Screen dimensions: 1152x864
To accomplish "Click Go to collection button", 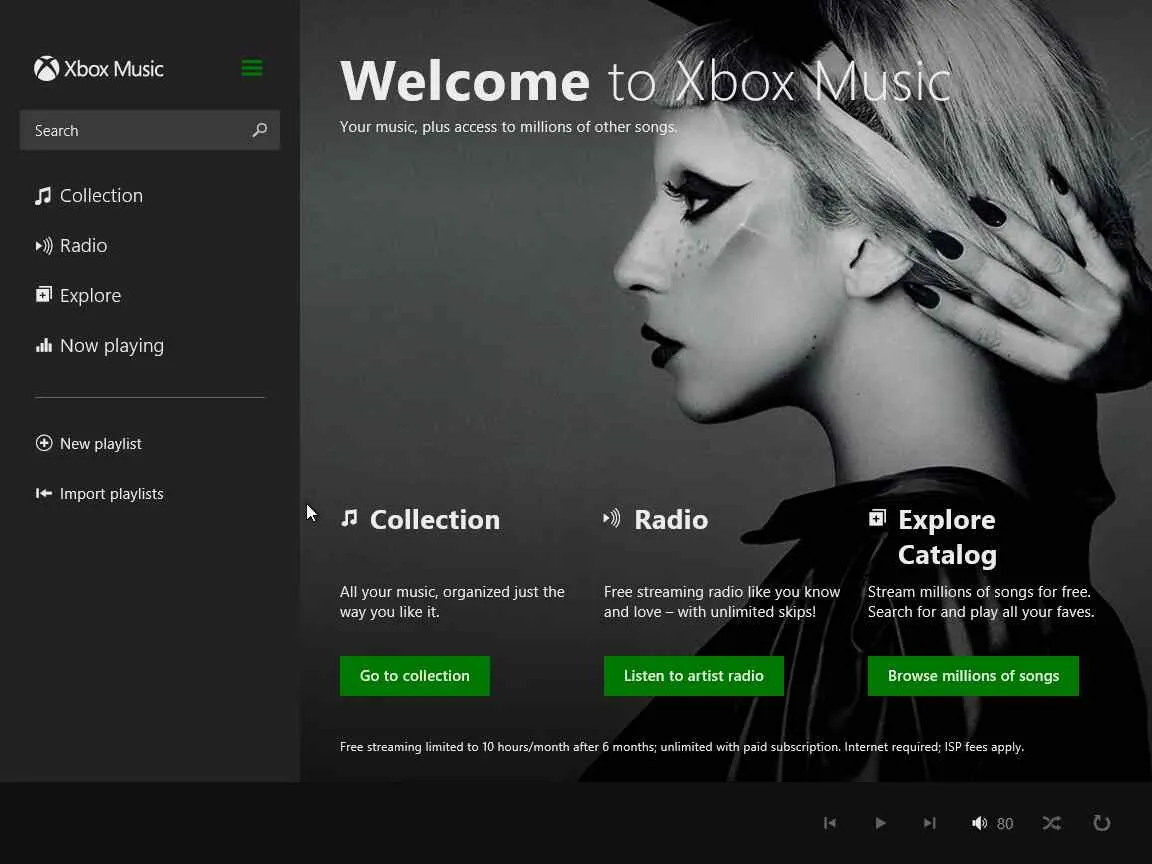I will [414, 676].
